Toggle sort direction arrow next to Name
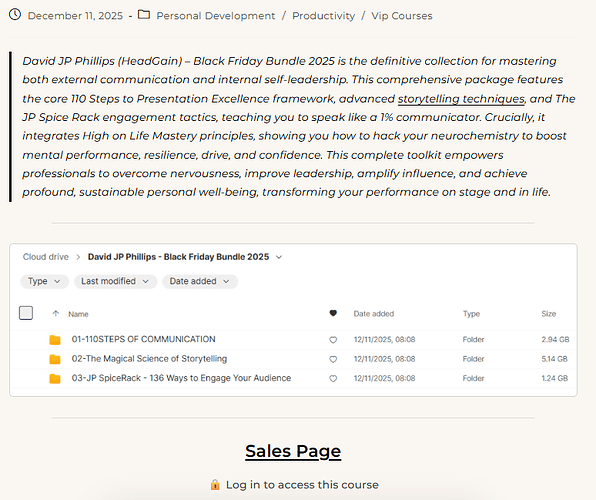Image resolution: width=596 pixels, height=500 pixels. coord(55,313)
